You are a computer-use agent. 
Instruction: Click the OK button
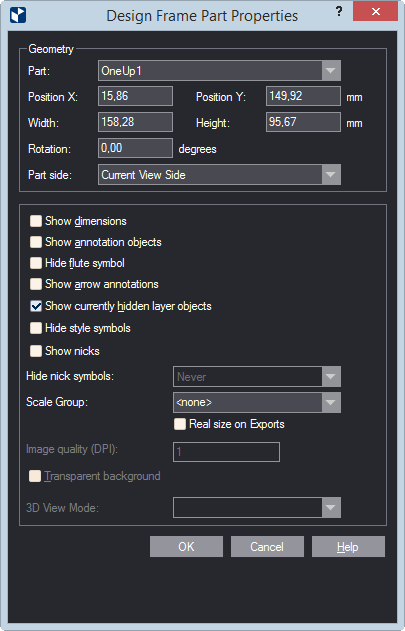click(x=186, y=546)
